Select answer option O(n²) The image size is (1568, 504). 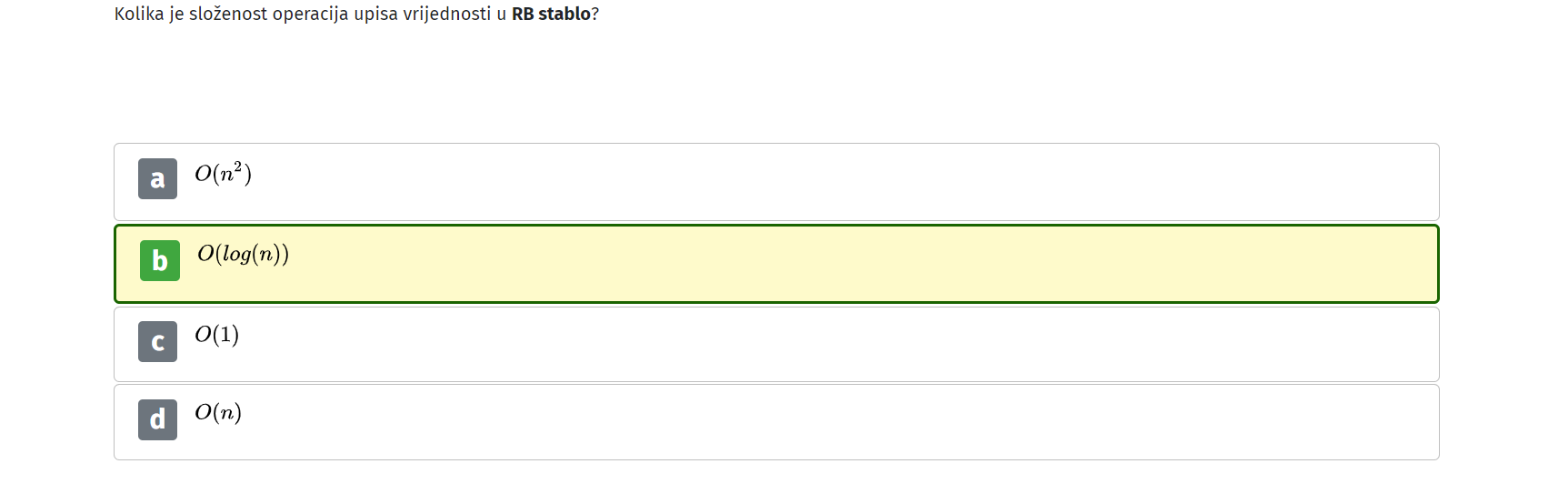click(x=776, y=182)
